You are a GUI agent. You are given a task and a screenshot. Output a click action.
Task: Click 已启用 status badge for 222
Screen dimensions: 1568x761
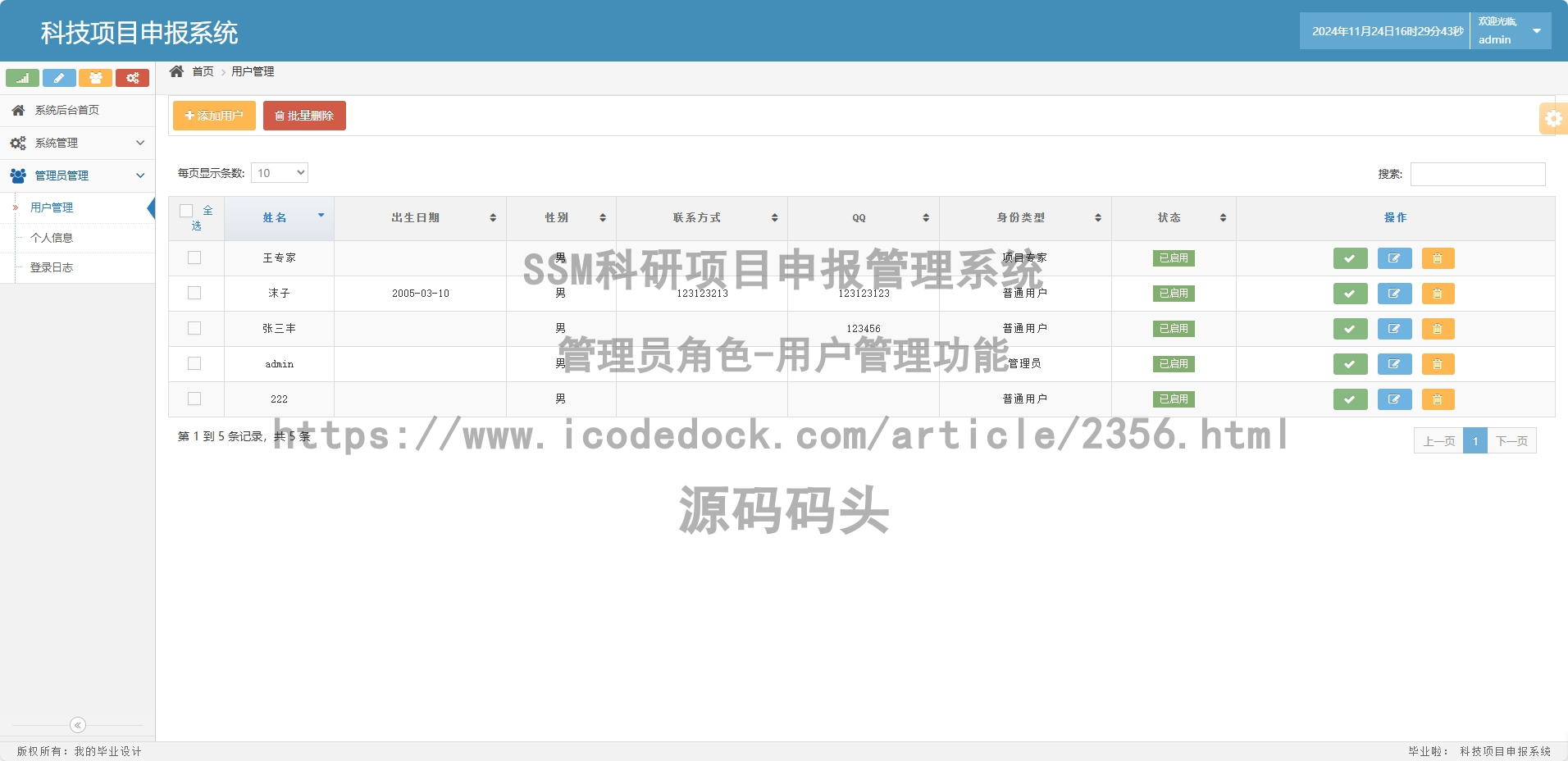(1174, 399)
